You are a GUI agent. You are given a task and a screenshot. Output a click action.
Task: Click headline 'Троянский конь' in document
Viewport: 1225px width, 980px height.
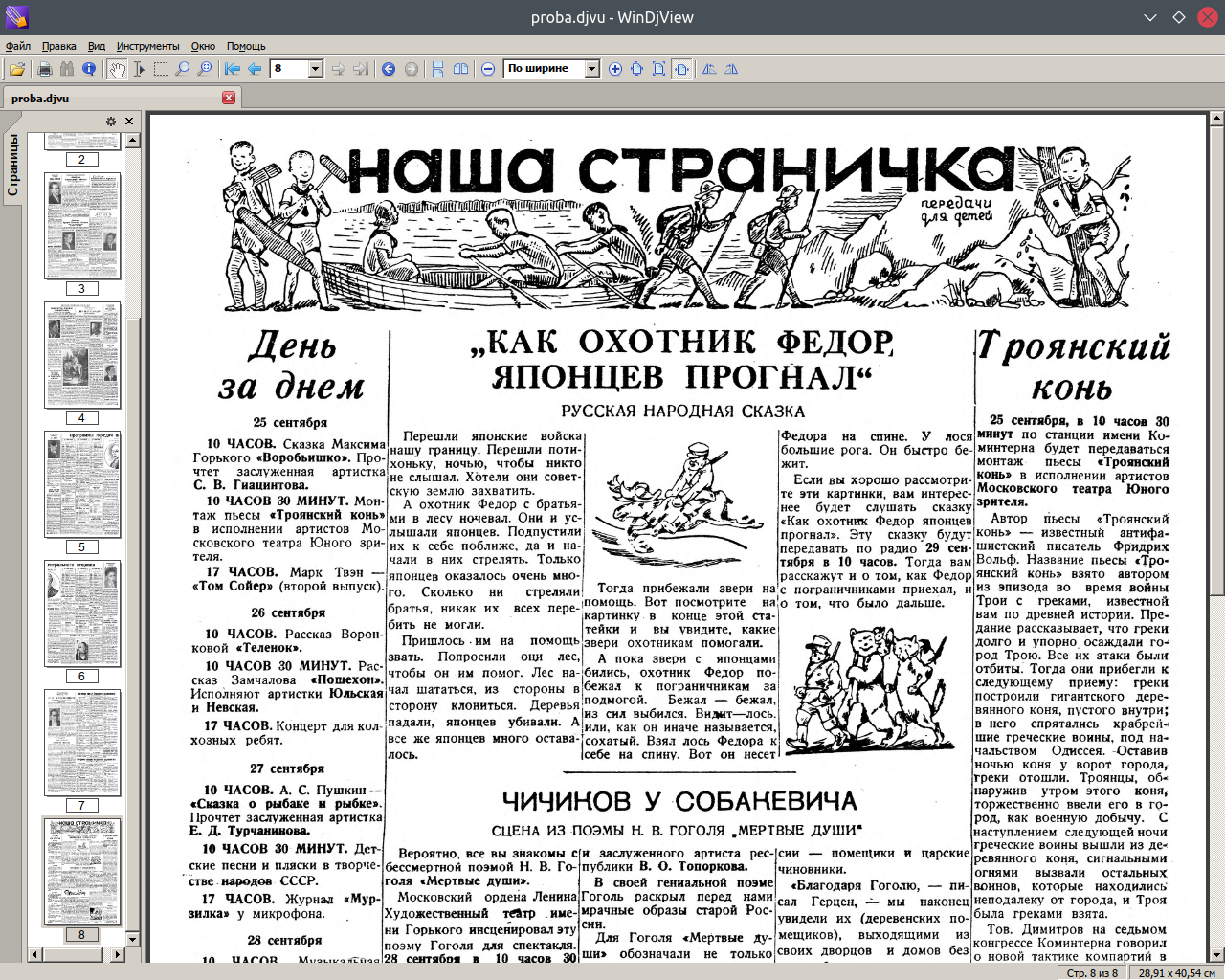pos(1073,367)
